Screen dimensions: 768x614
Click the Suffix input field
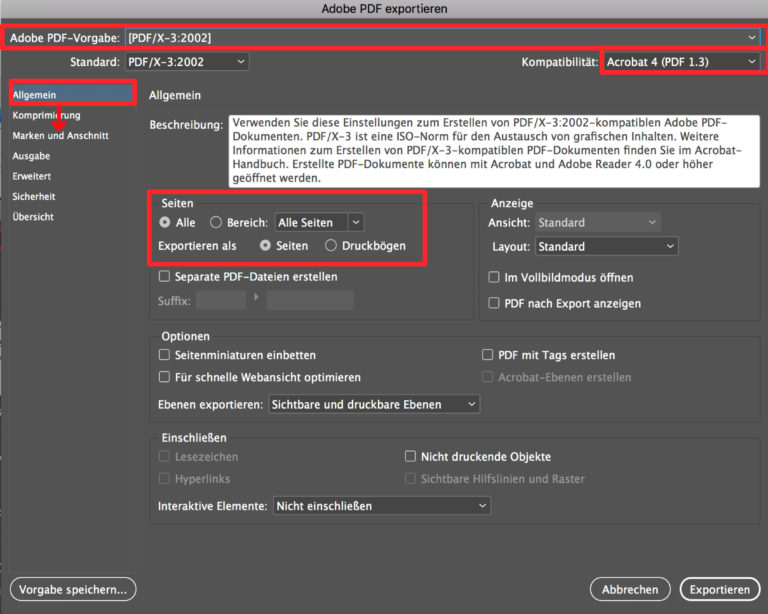[x=220, y=300]
